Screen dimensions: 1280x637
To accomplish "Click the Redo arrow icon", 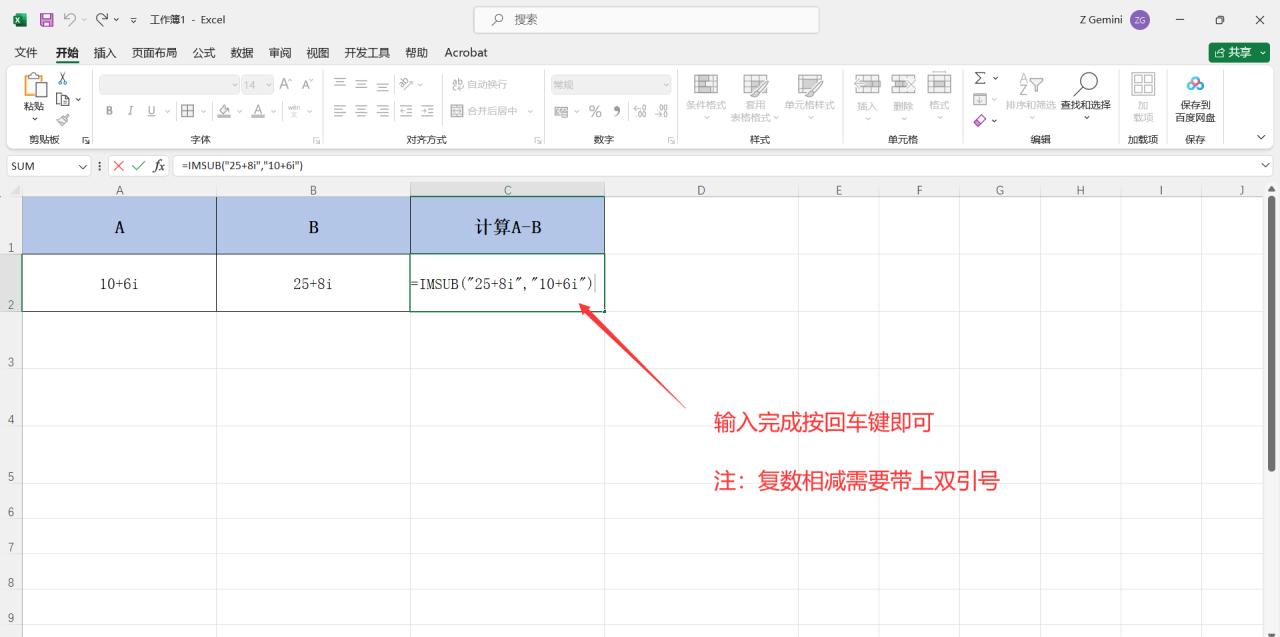I will [102, 19].
